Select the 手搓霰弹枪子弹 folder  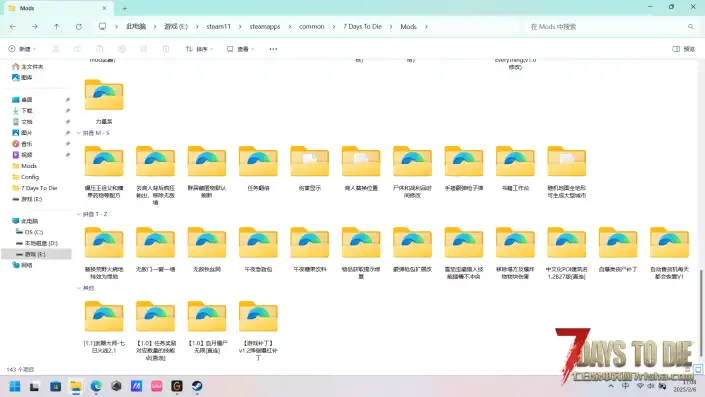click(464, 169)
